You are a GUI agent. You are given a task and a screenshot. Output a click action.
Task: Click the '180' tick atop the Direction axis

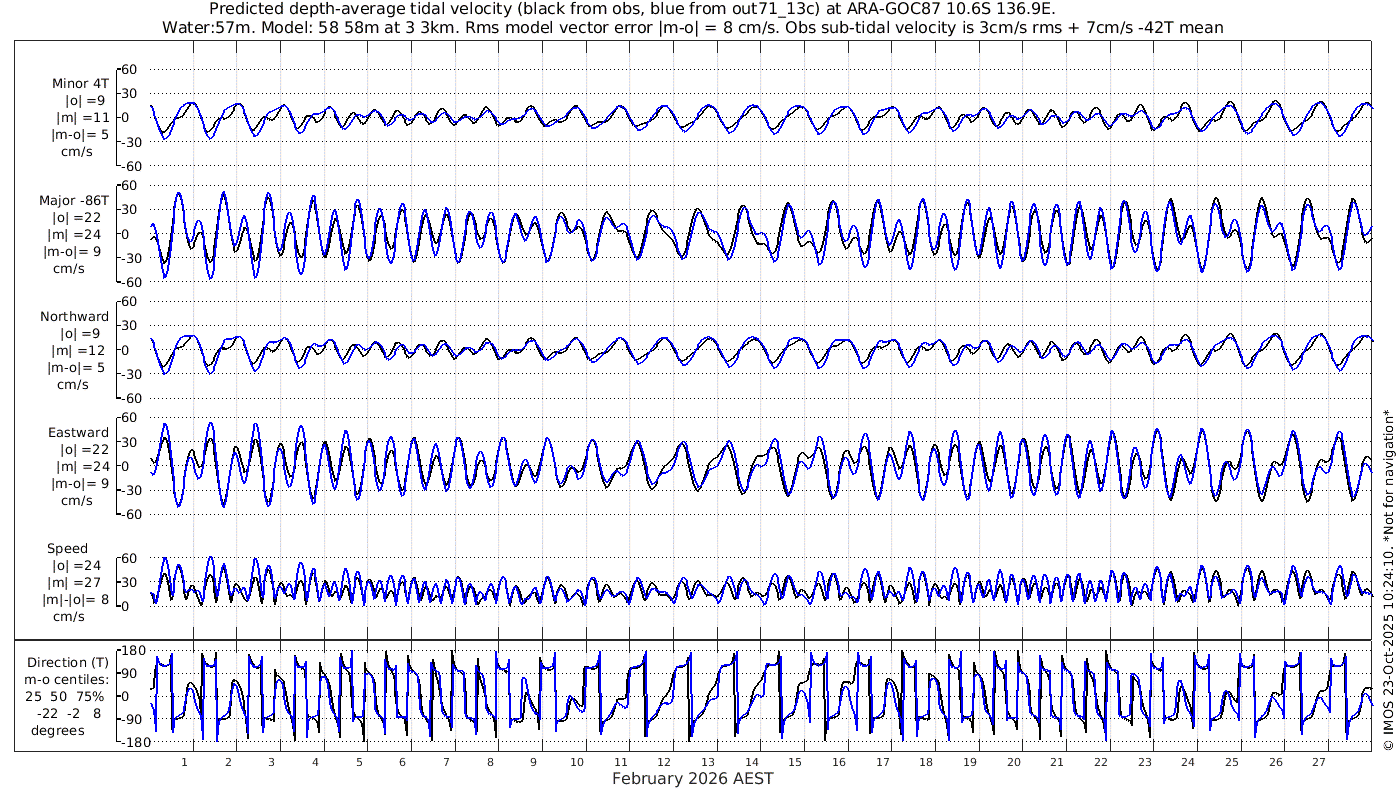coord(133,650)
